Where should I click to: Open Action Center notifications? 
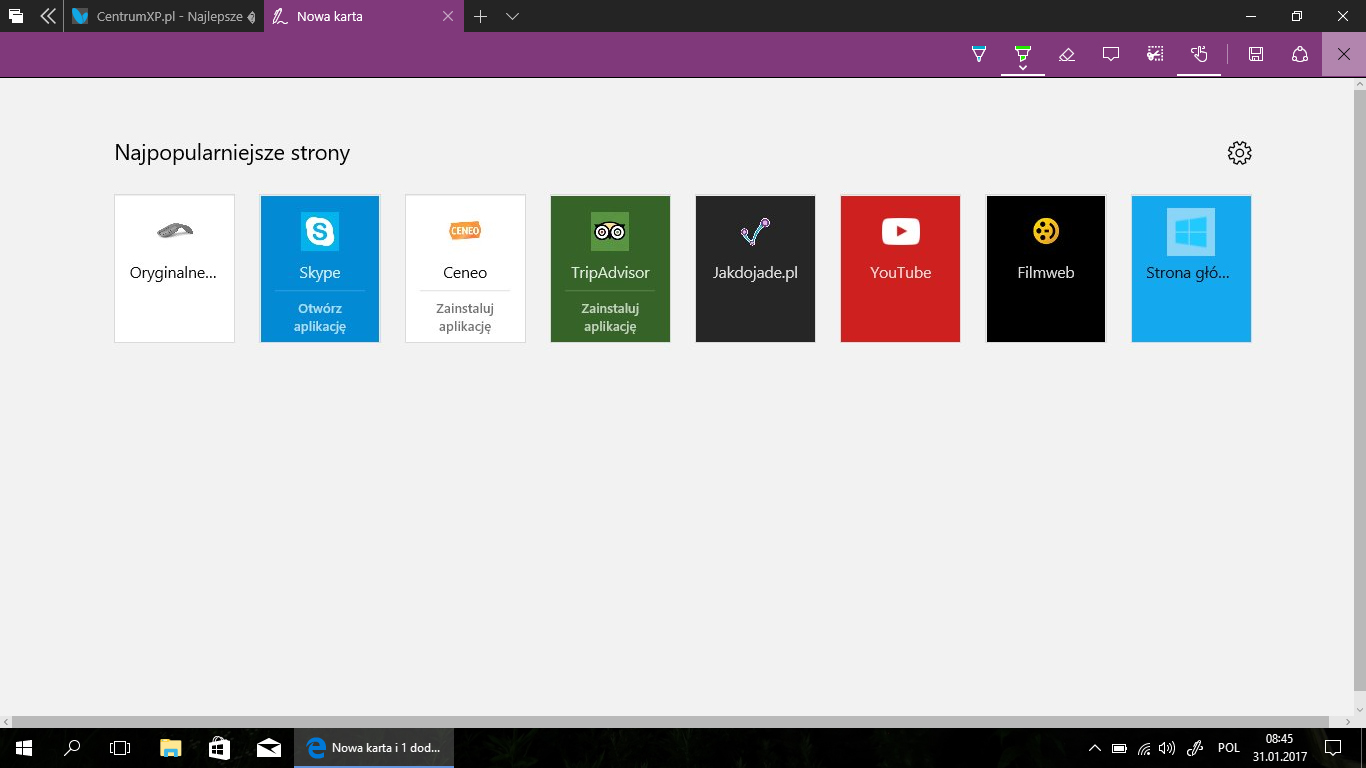pos(1332,748)
